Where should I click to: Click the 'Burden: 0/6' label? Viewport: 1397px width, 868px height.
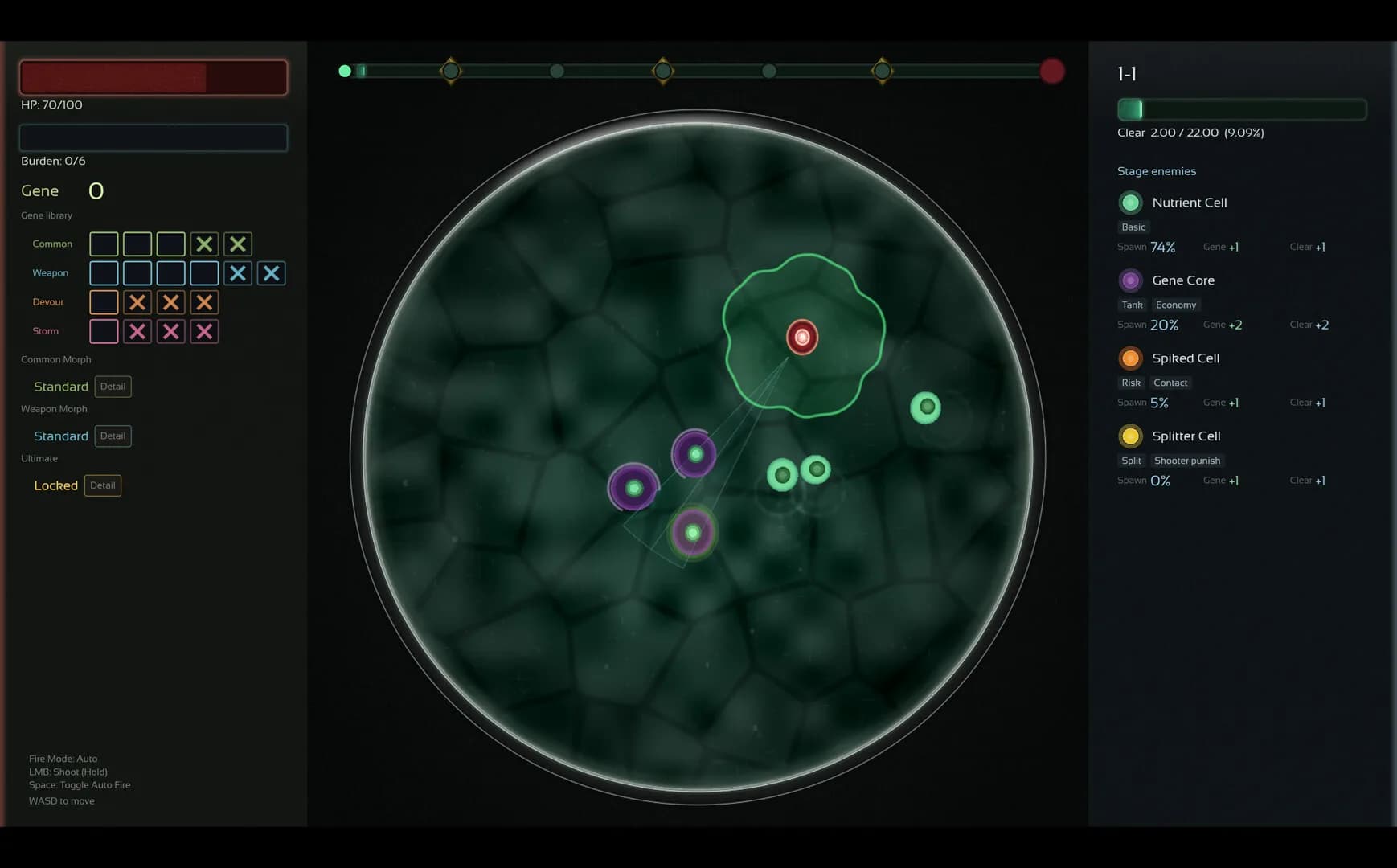(53, 162)
